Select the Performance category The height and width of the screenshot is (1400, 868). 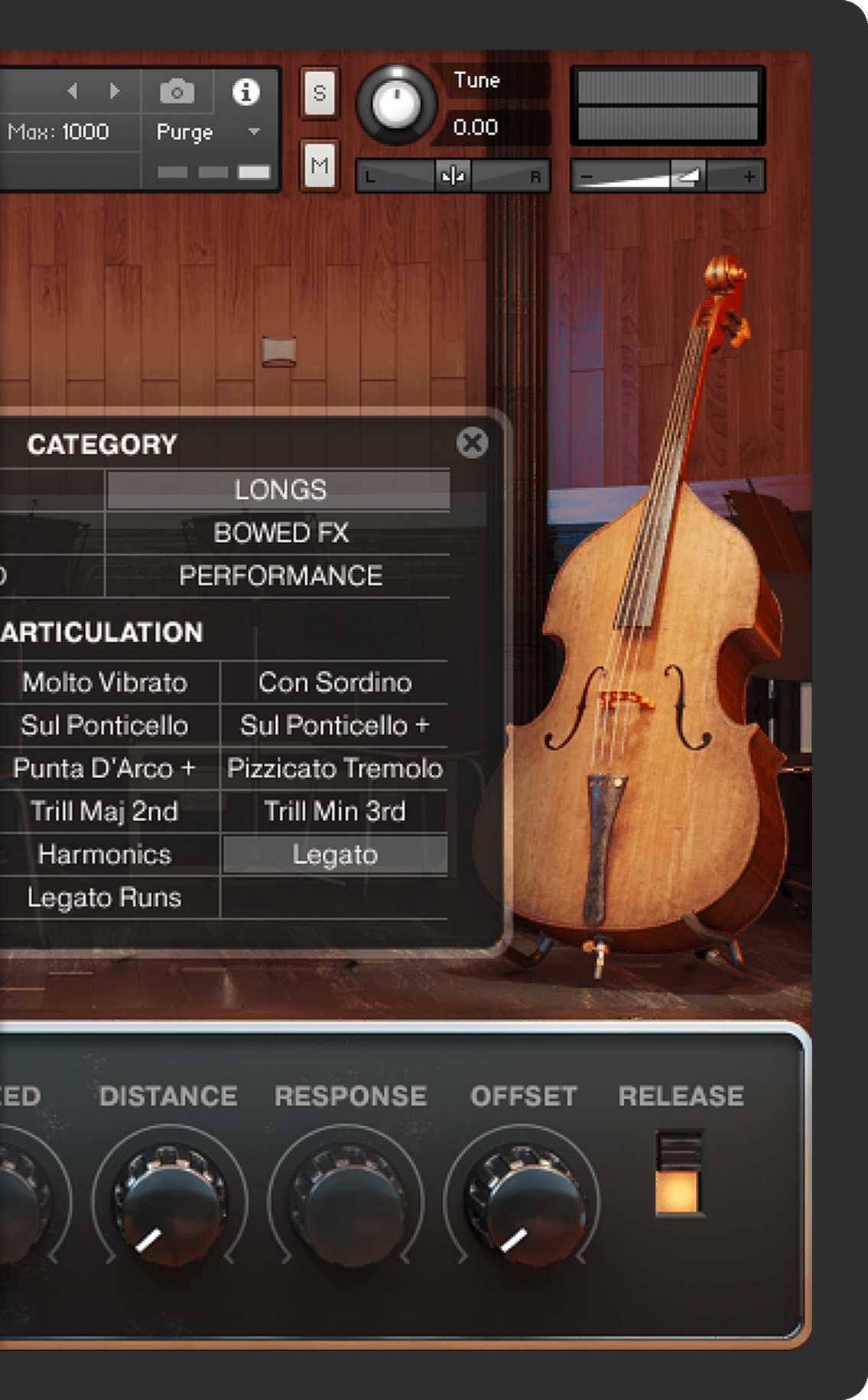click(281, 575)
